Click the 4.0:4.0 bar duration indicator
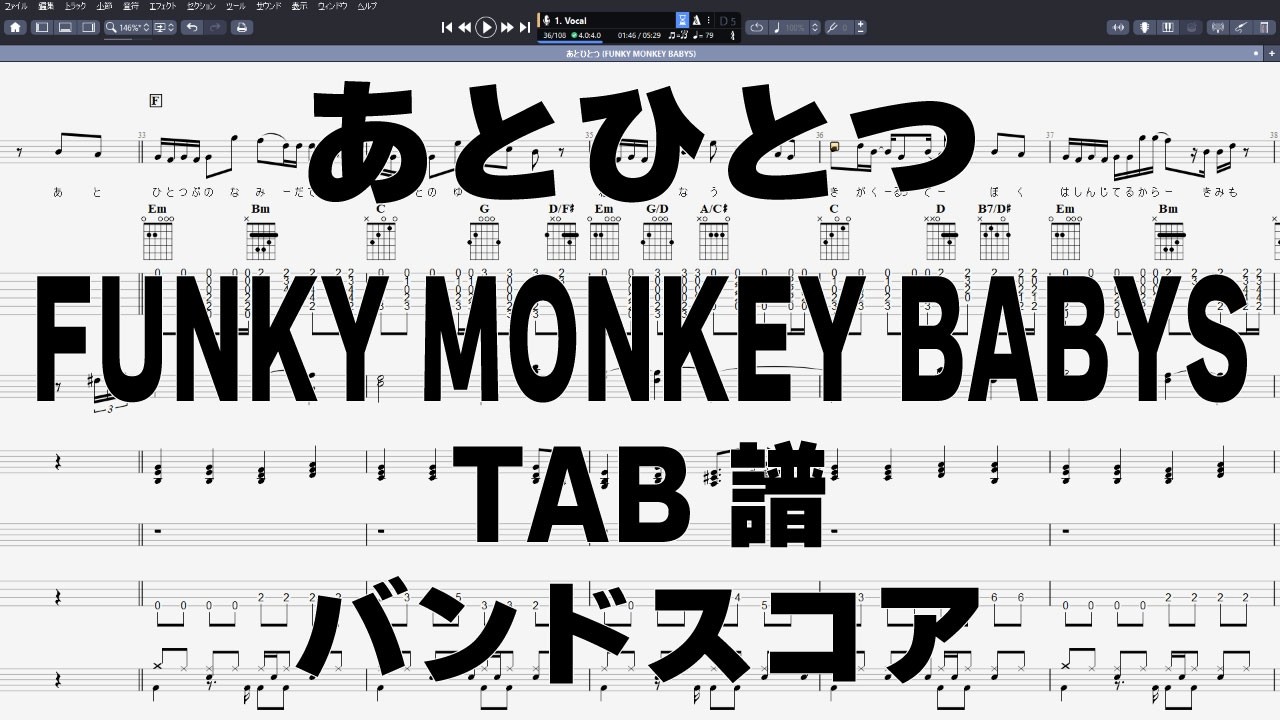The width and height of the screenshot is (1280, 720). [x=588, y=35]
